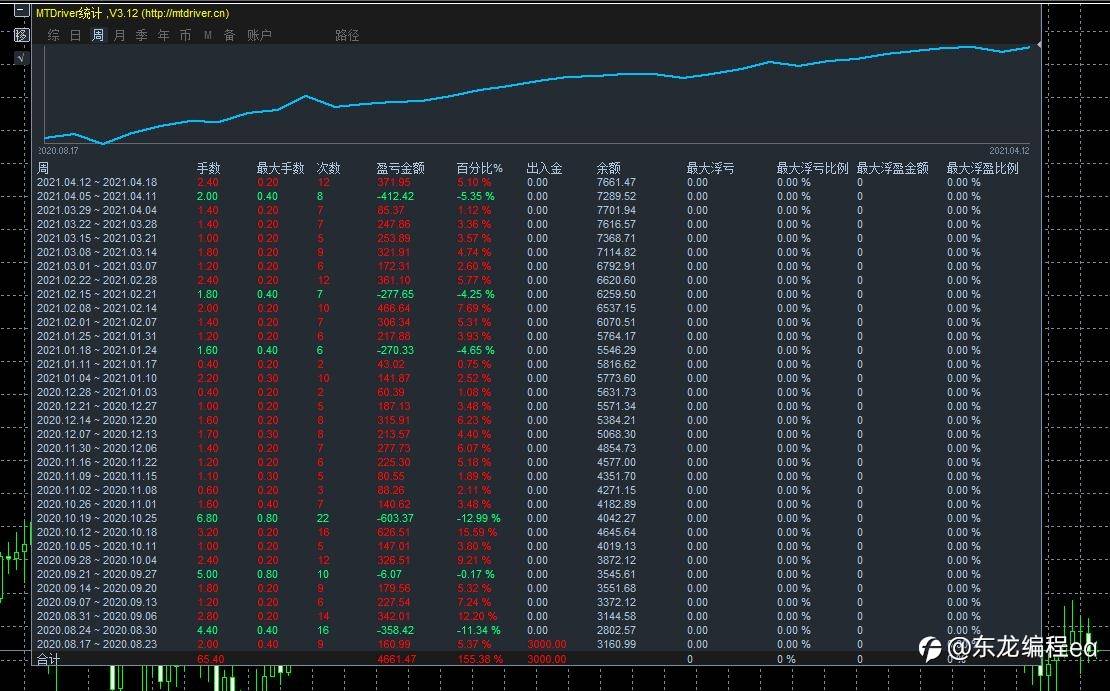Click the √ checkmark button on left edge
Viewport: 1110px width, 691px height.
coord(21,58)
